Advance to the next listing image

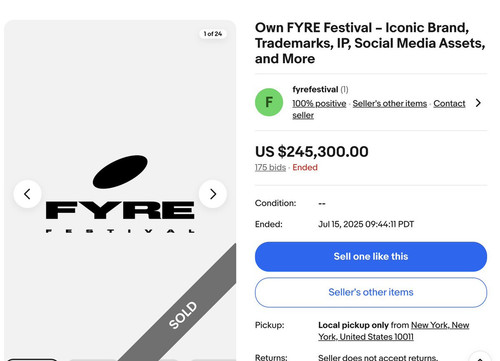[213, 194]
